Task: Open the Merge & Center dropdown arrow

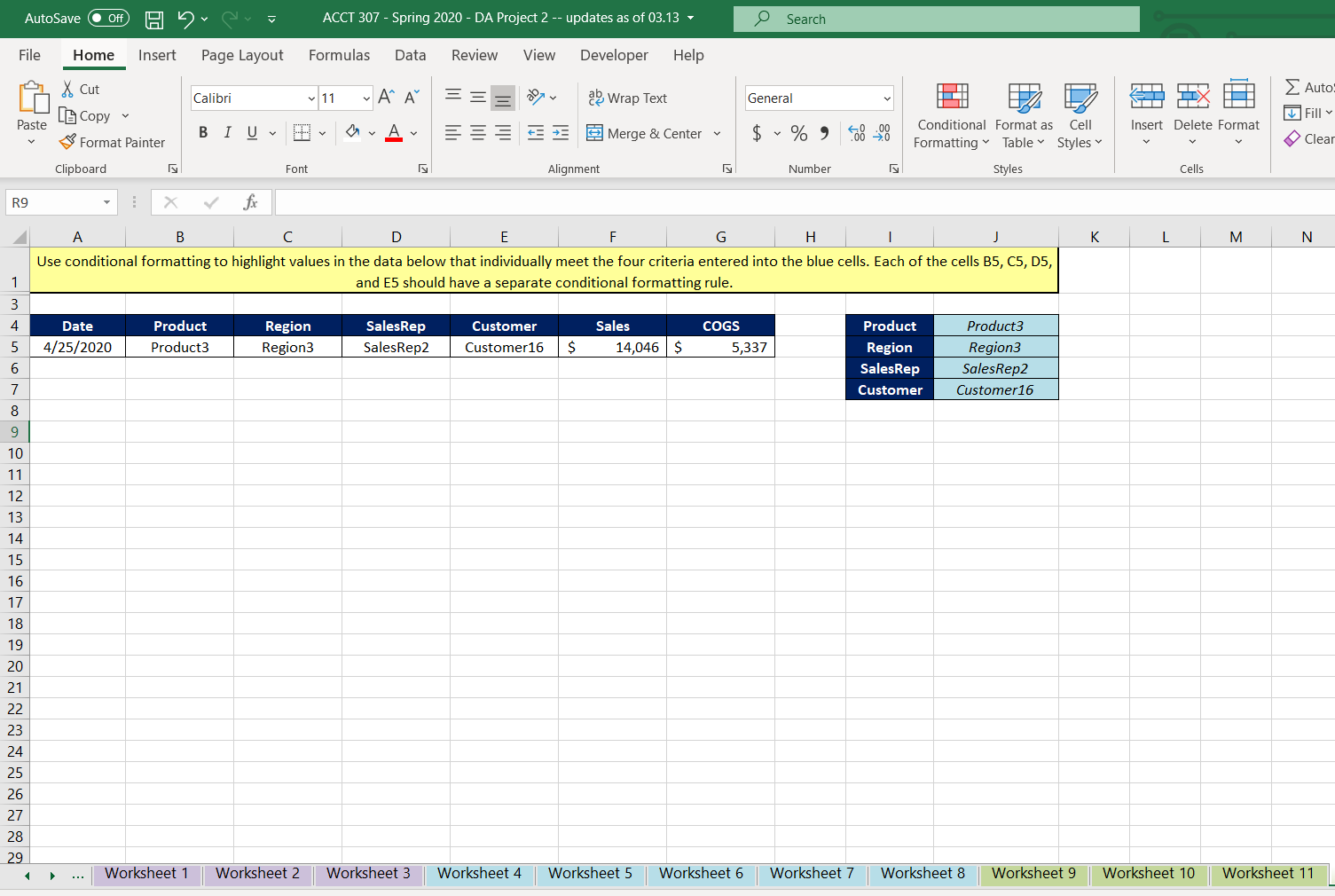Action: tap(715, 133)
